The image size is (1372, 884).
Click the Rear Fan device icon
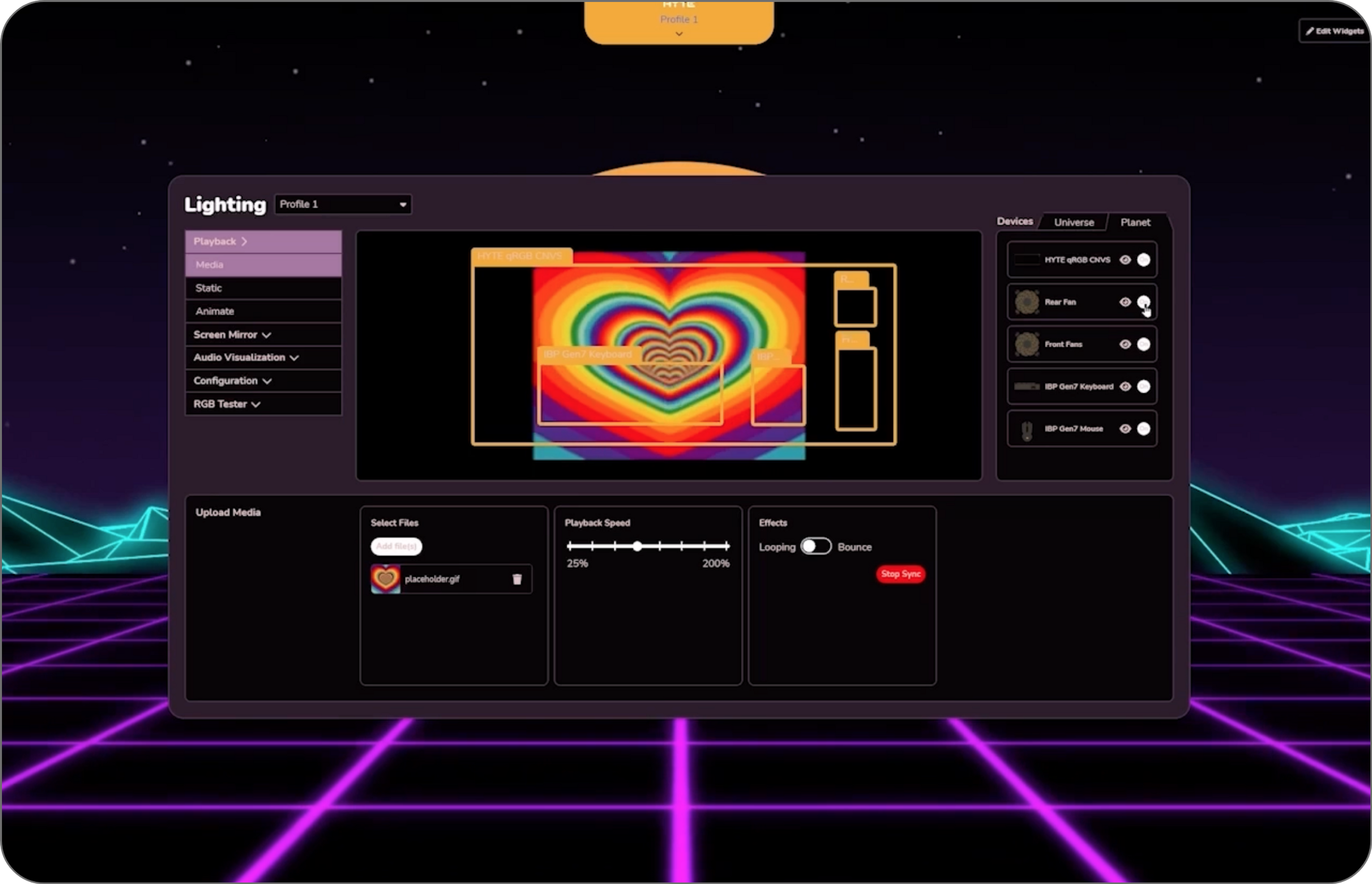(x=1026, y=302)
